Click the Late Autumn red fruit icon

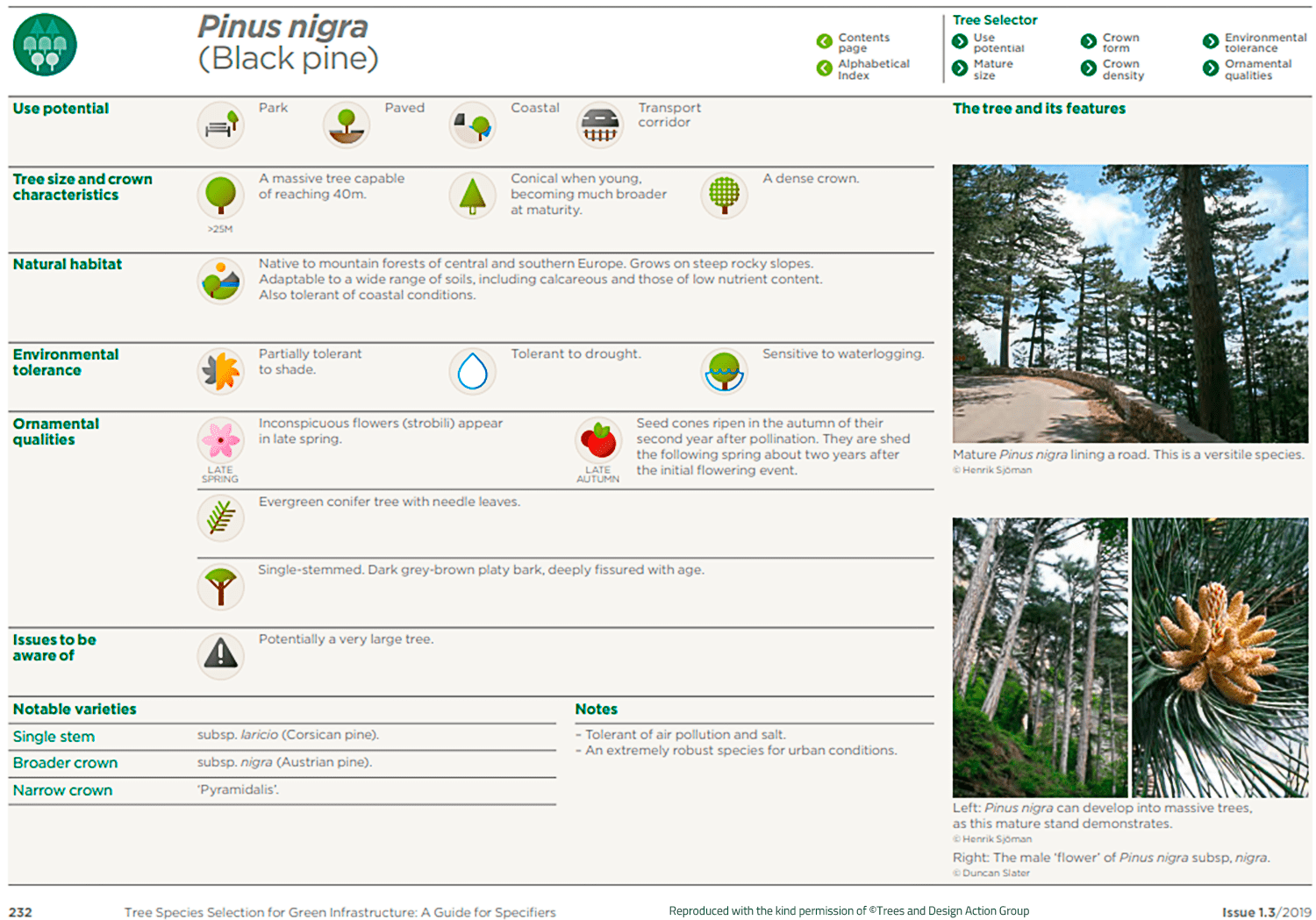pos(599,440)
